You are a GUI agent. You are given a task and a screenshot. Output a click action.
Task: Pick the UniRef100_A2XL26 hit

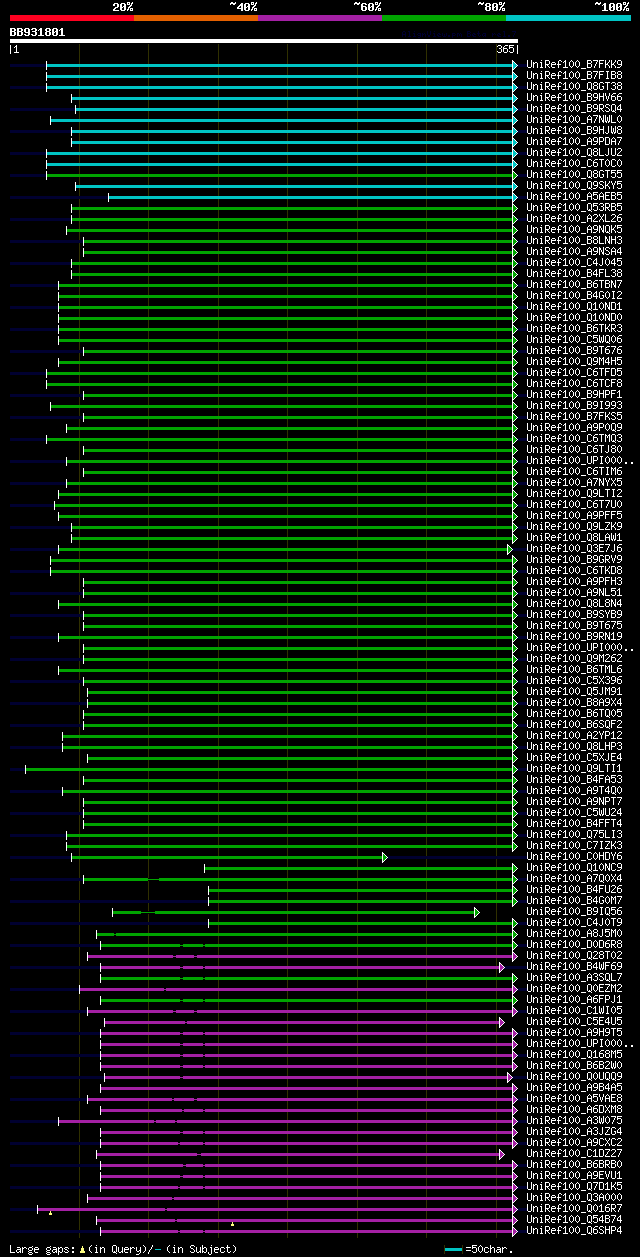click(574, 219)
